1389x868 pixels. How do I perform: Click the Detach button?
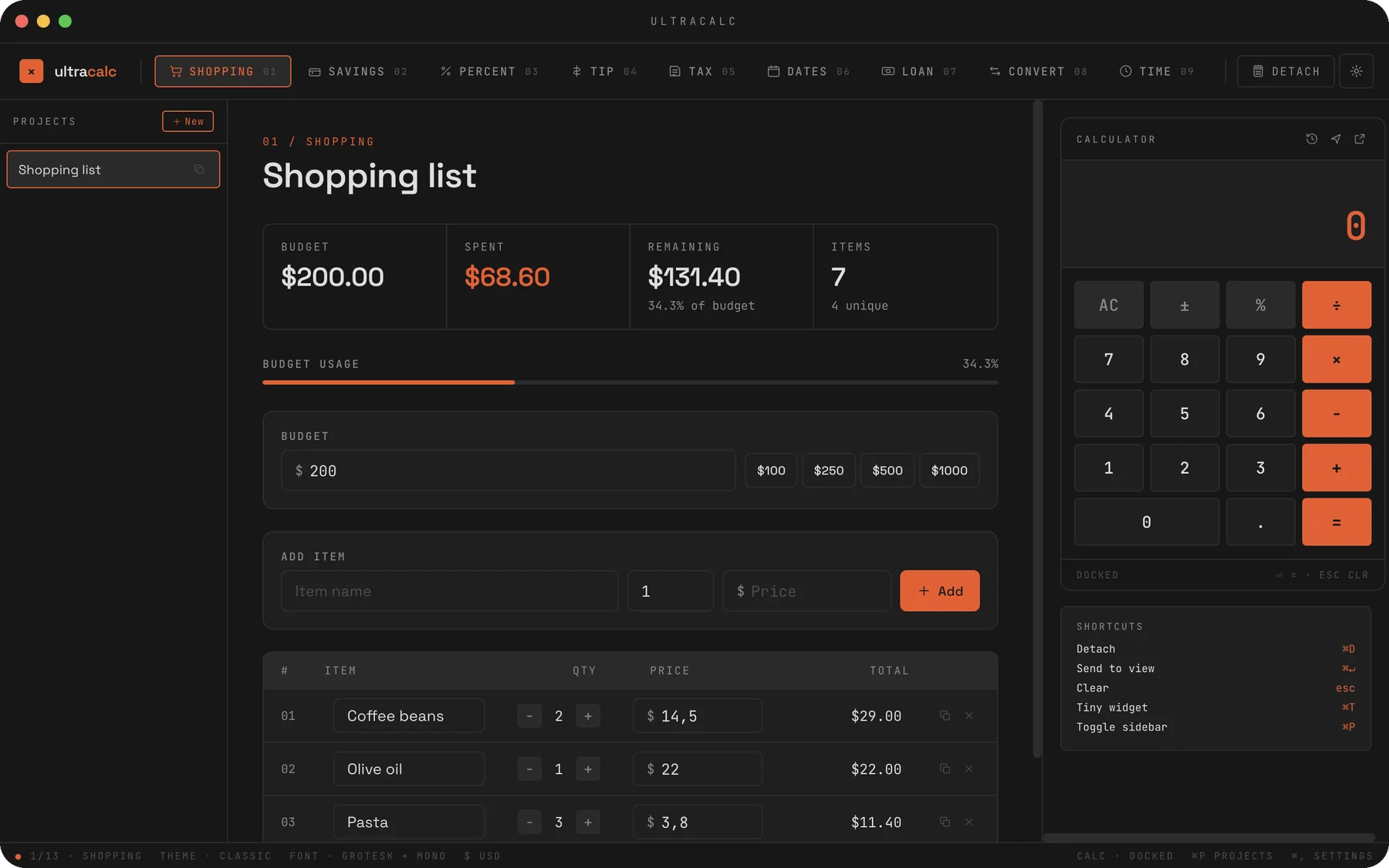pos(1286,71)
